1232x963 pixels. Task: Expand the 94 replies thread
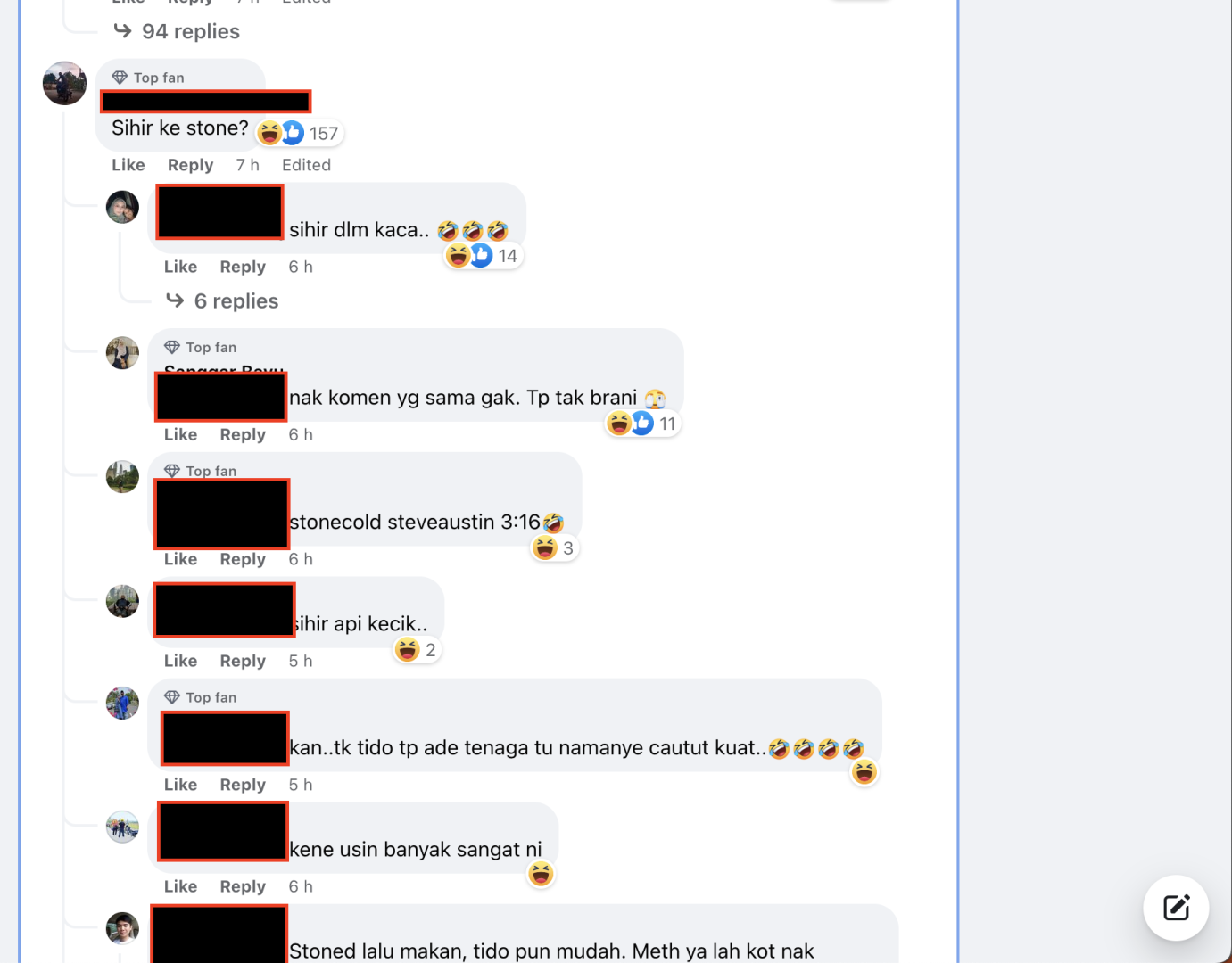tap(177, 31)
